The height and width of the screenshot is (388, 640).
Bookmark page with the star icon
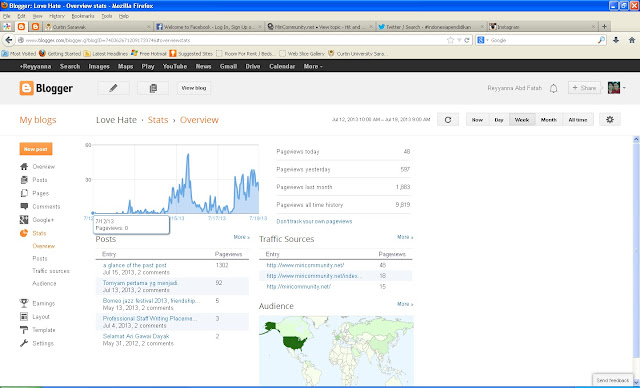[x=451, y=40]
